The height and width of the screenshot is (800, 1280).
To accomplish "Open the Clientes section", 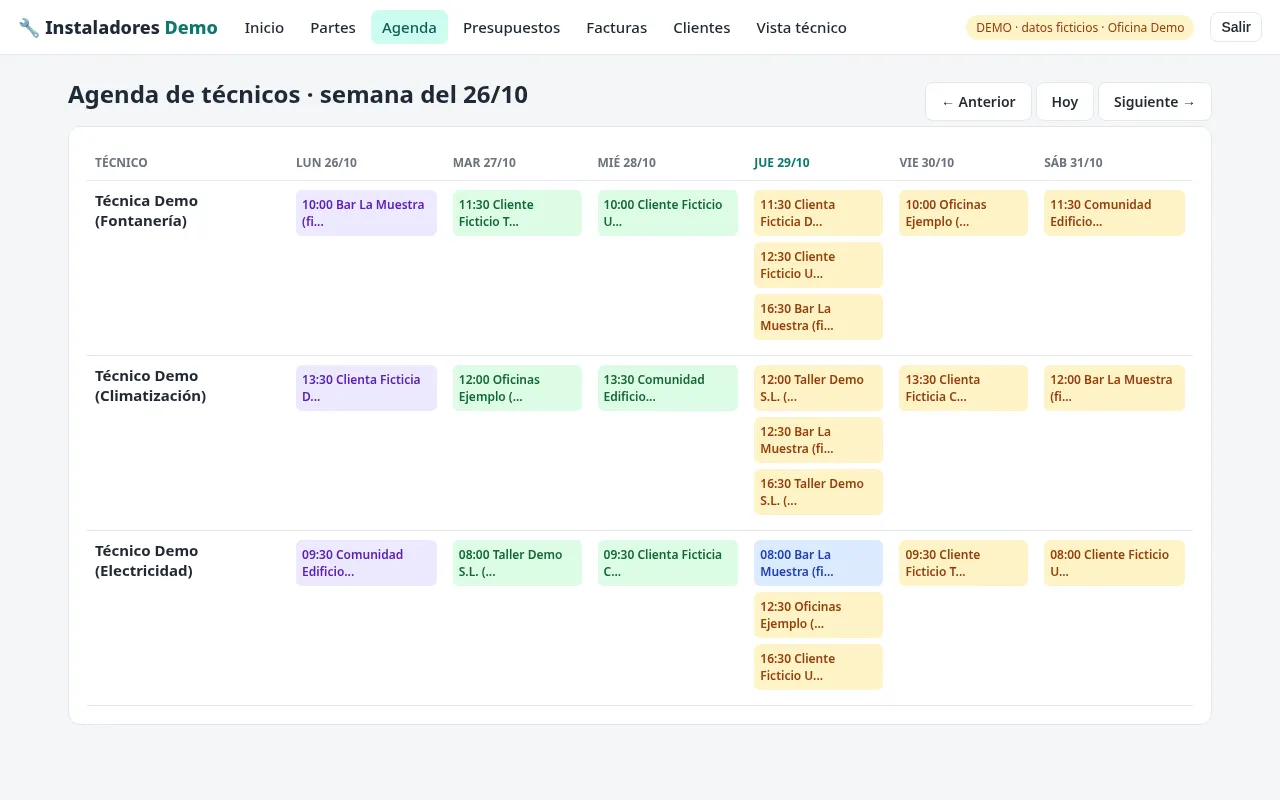I will [x=701, y=28].
